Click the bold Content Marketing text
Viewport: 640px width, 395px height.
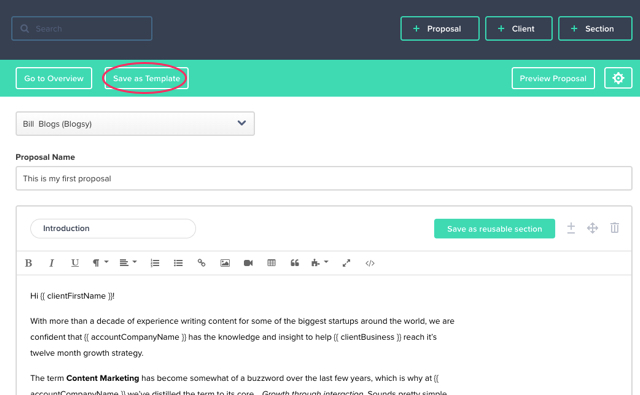[102, 378]
